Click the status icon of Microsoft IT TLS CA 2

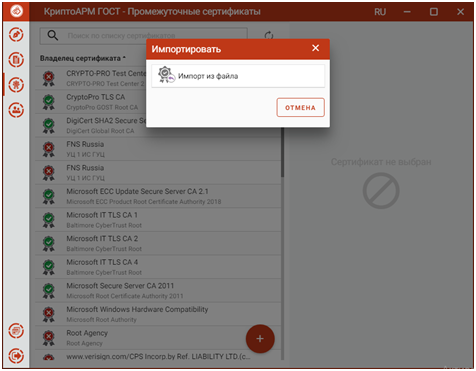pos(49,244)
